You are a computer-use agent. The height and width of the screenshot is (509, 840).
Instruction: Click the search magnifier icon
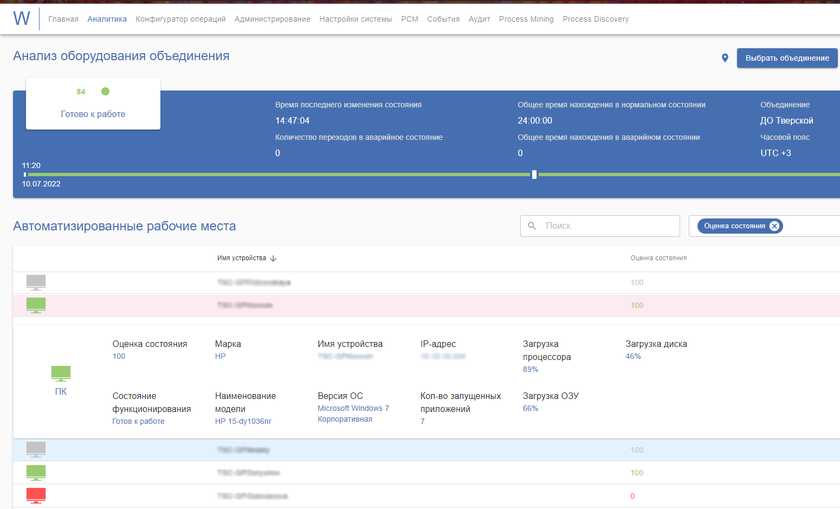pos(532,226)
